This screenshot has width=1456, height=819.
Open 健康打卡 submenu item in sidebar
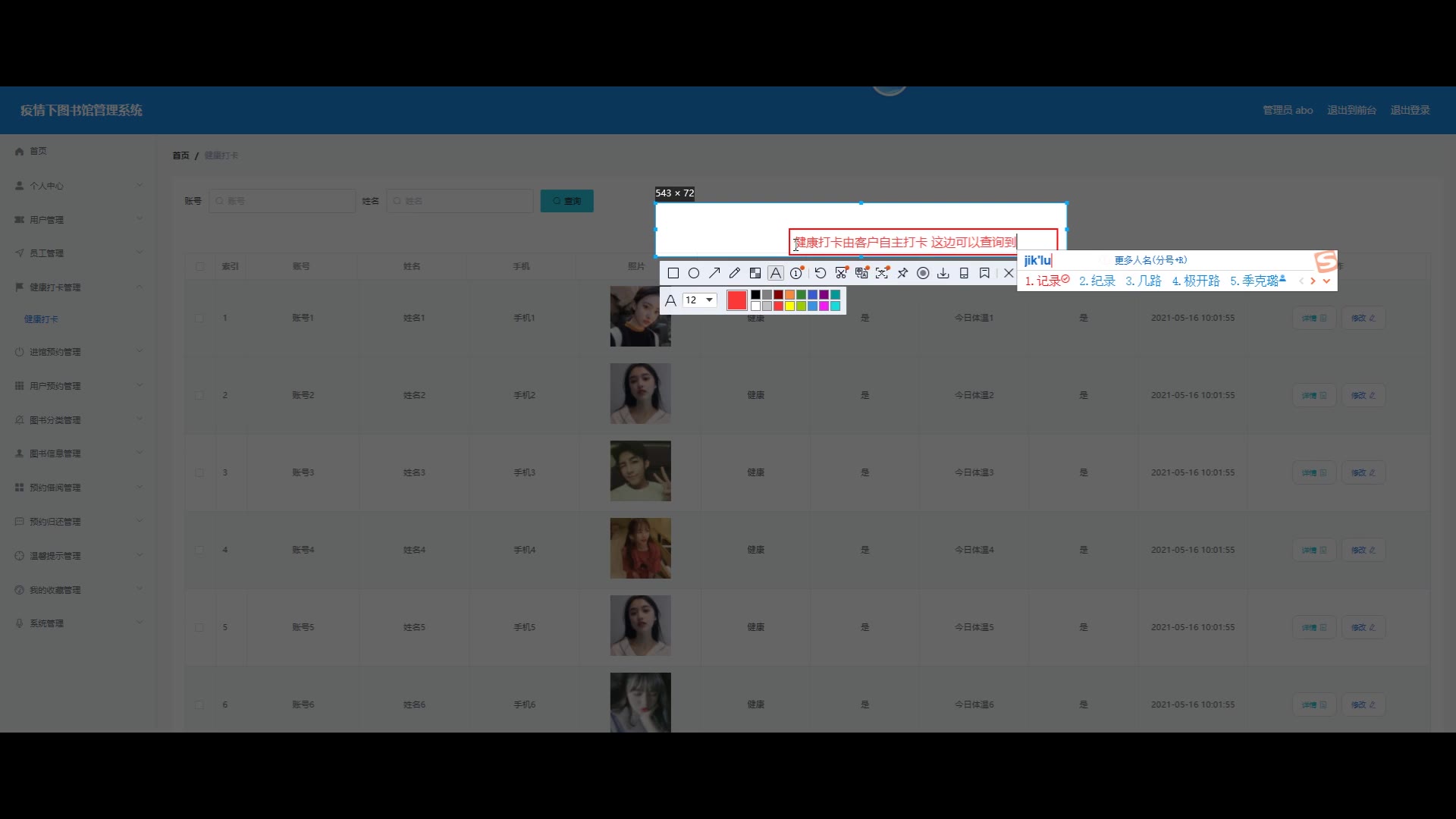(x=41, y=319)
